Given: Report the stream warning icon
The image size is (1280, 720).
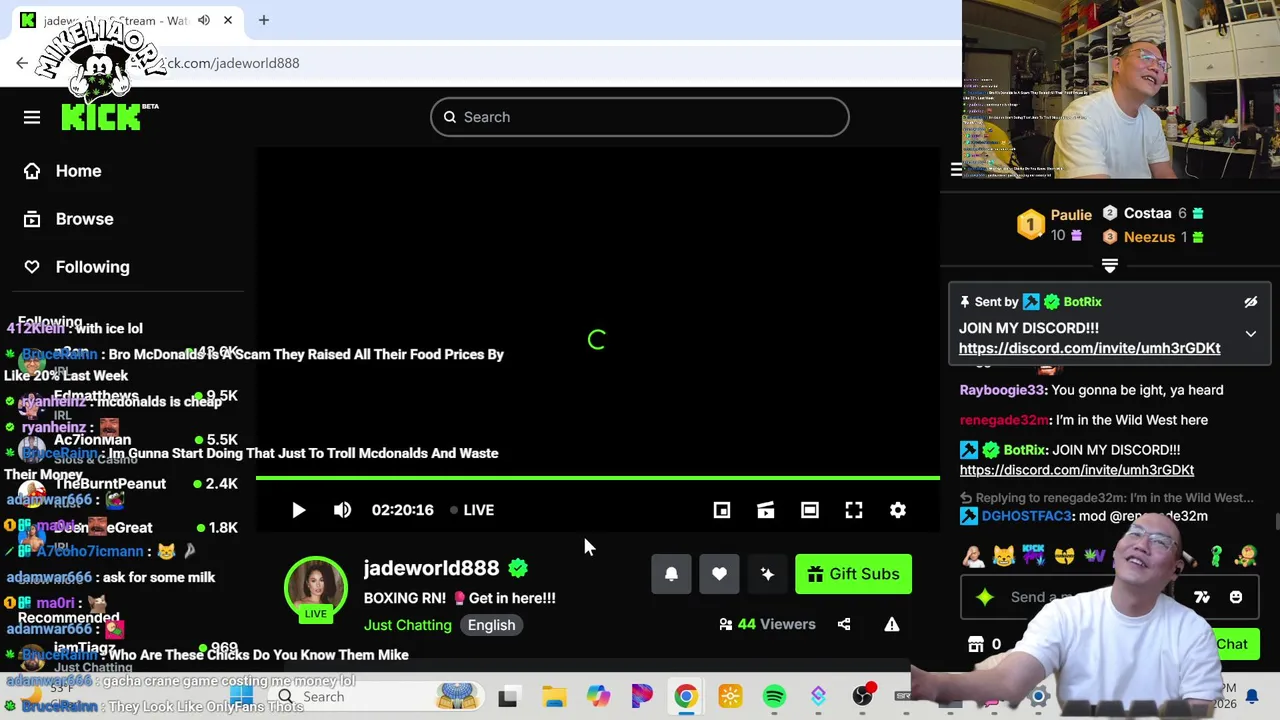Looking at the screenshot, I should (892, 624).
